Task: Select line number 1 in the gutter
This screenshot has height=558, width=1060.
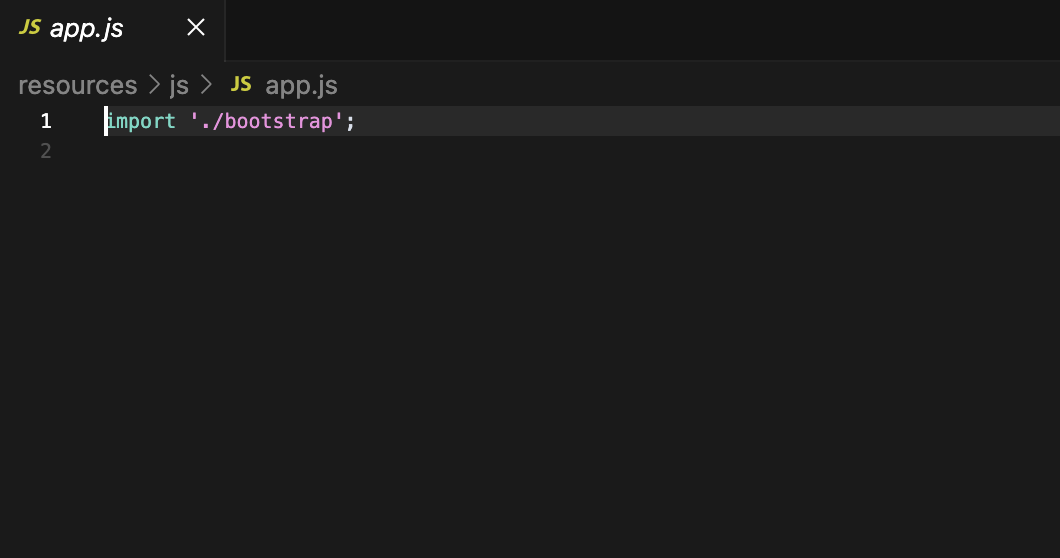Action: pyautogui.click(x=46, y=121)
